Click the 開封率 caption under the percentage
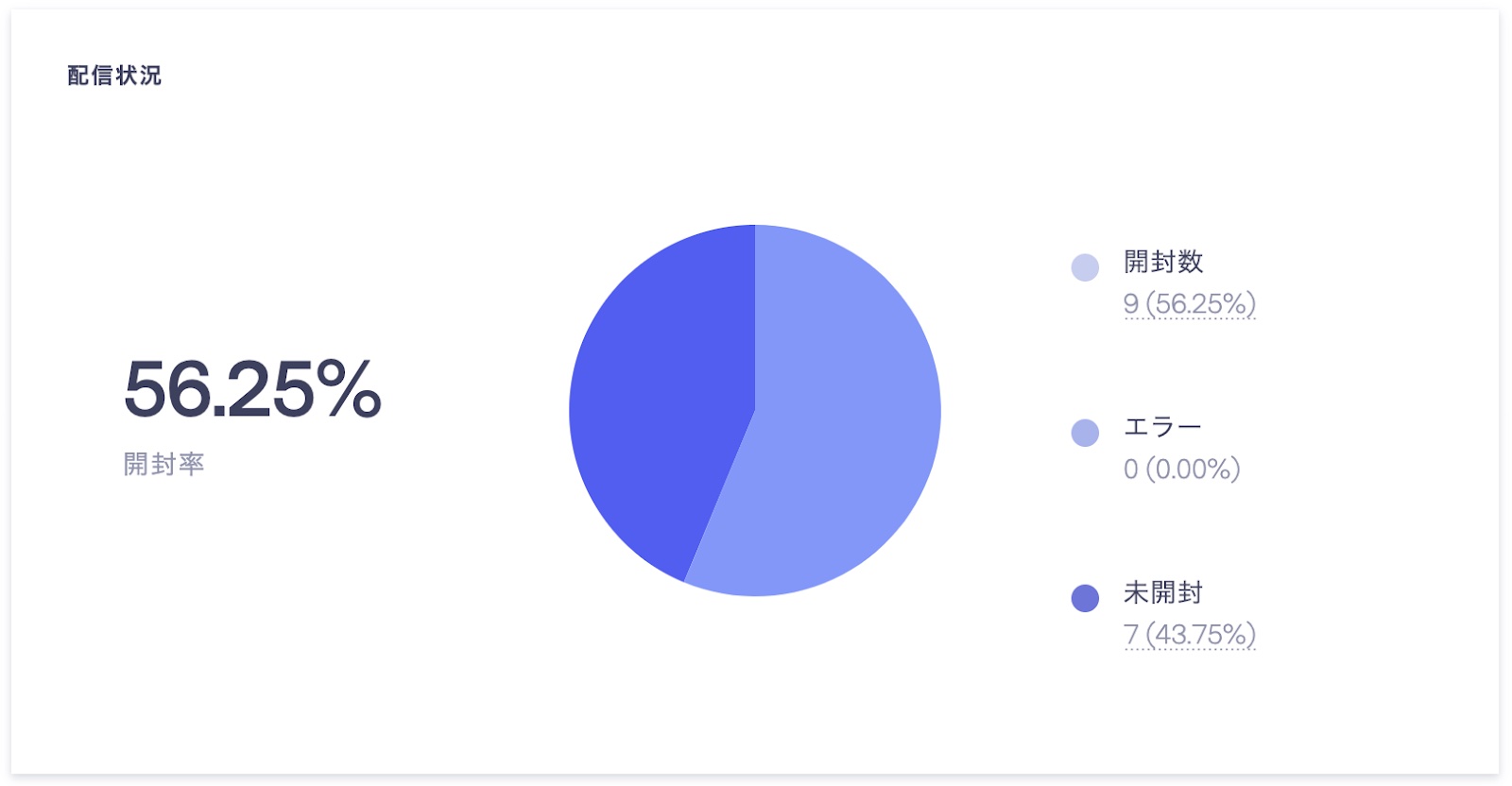The width and height of the screenshot is (1512, 786). tap(163, 464)
